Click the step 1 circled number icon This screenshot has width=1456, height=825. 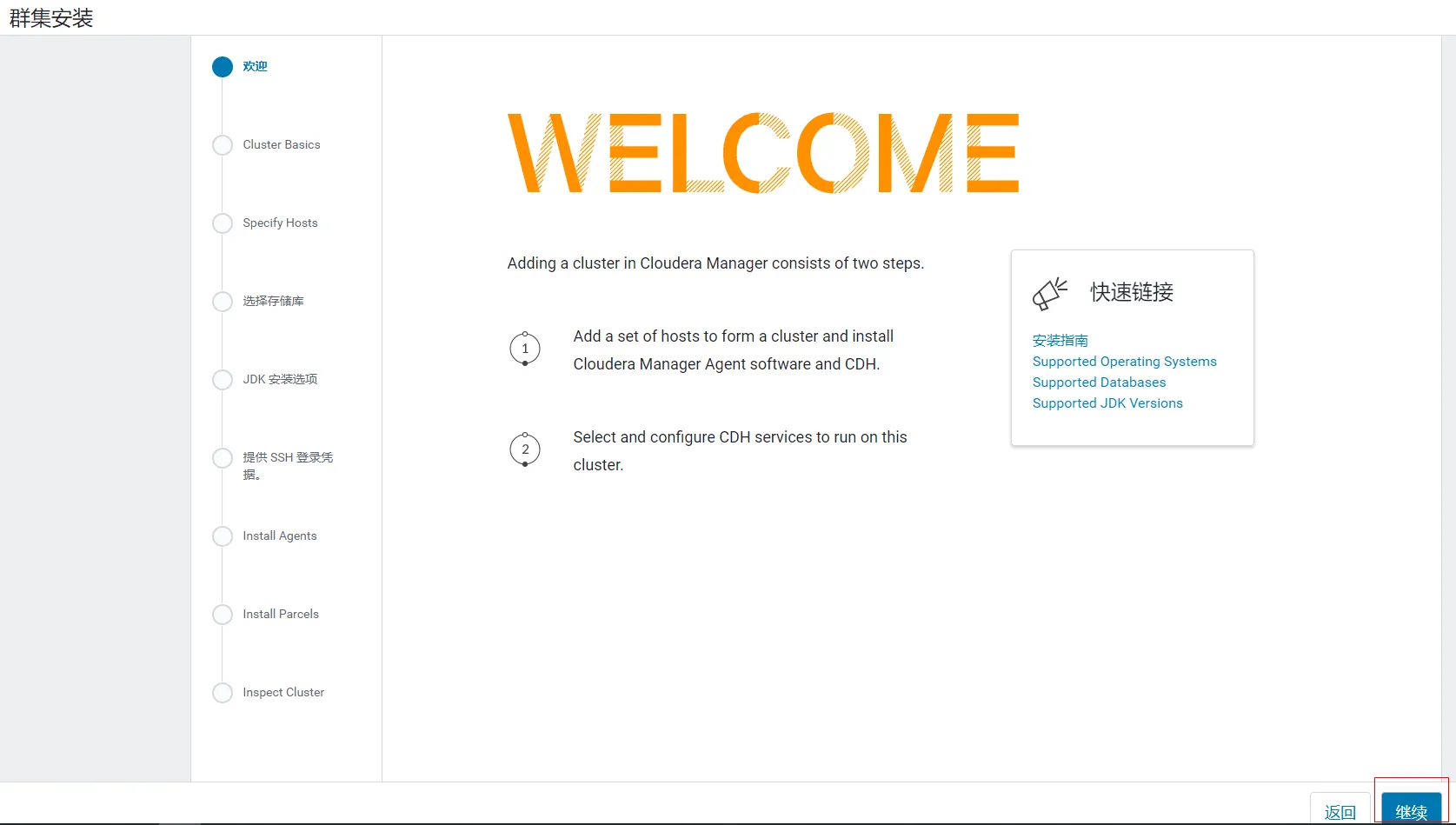(x=525, y=349)
